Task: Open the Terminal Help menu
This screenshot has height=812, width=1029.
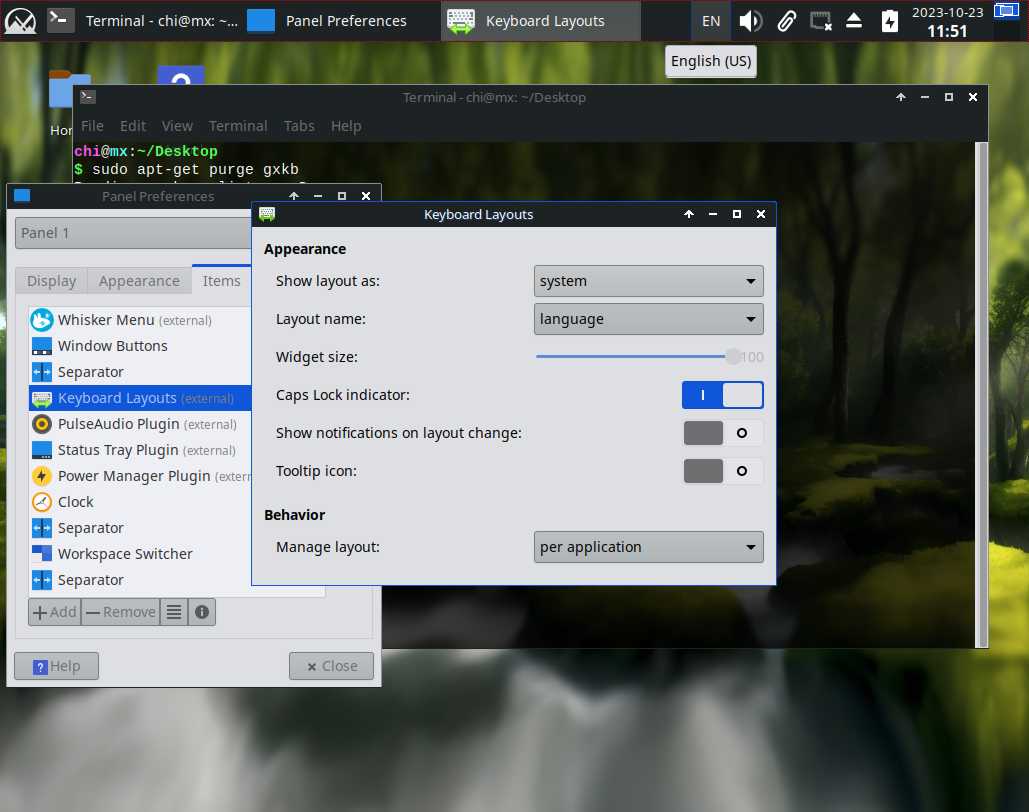Action: [346, 126]
